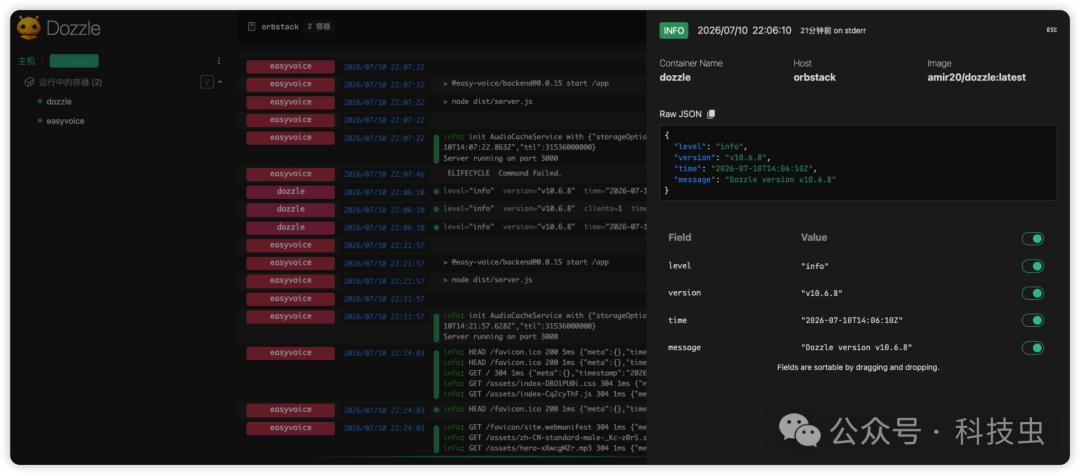Viewport: 1080px width, 475px height.
Task: Click the Host value orbstack in details
Action: [815, 77]
